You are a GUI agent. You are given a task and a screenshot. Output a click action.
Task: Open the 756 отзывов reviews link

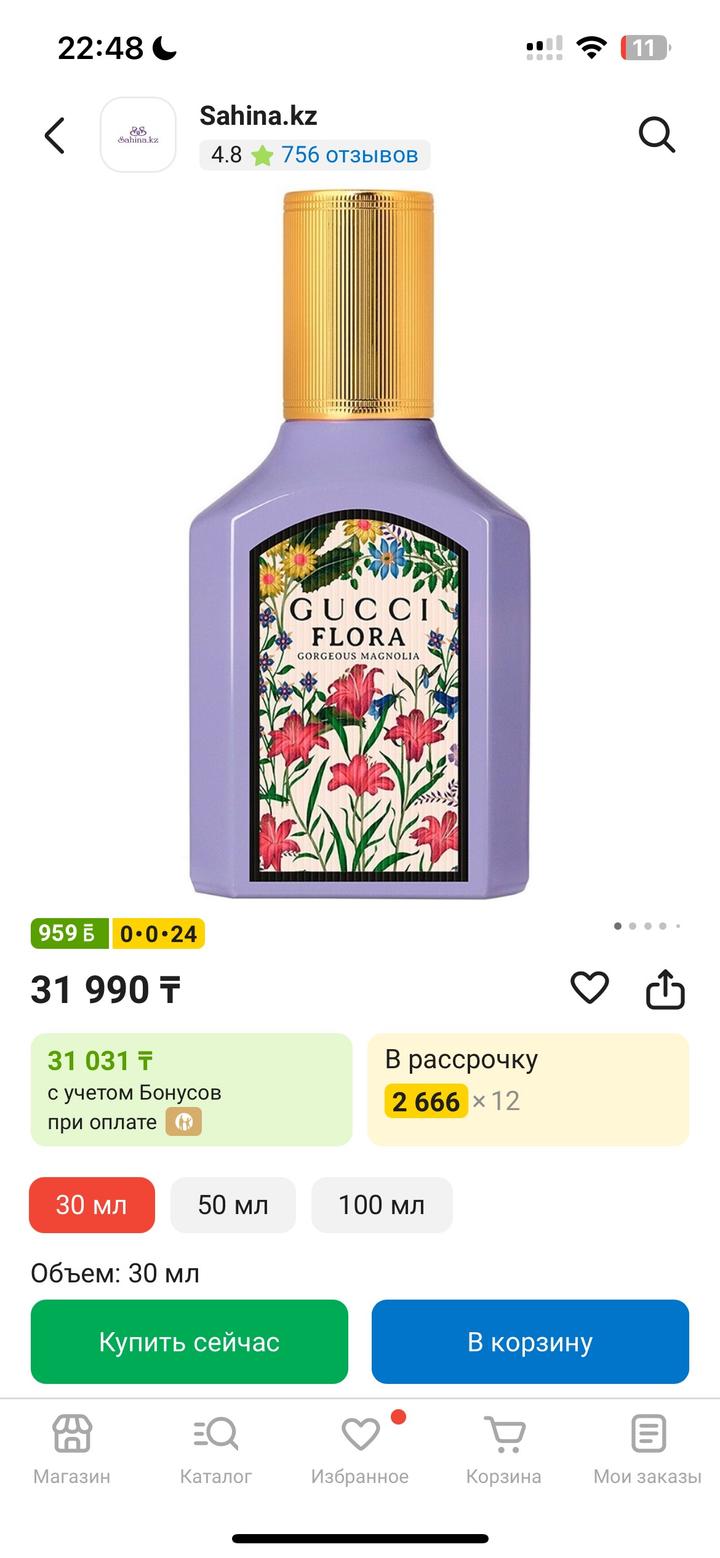[349, 155]
